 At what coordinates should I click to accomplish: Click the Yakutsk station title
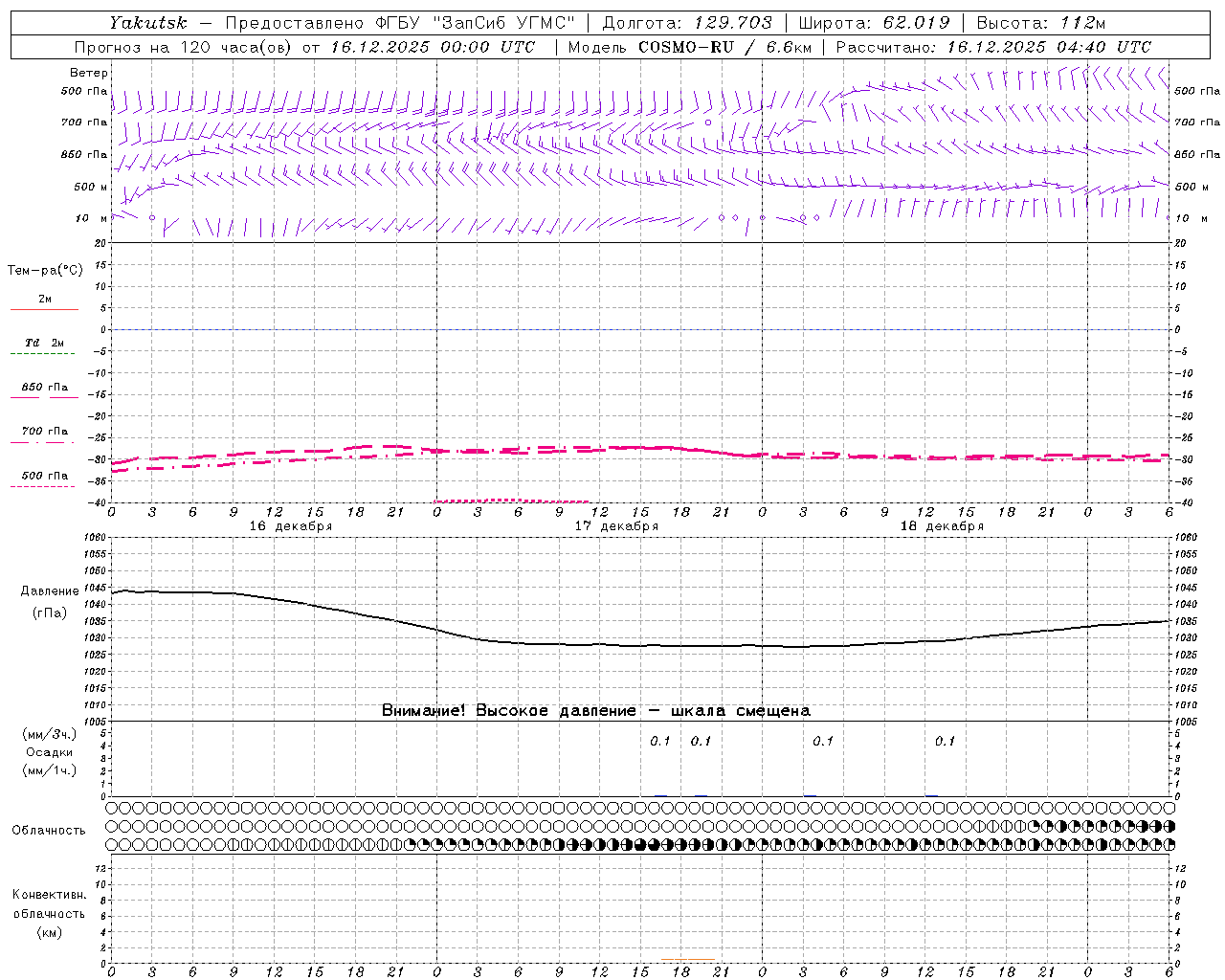click(147, 23)
